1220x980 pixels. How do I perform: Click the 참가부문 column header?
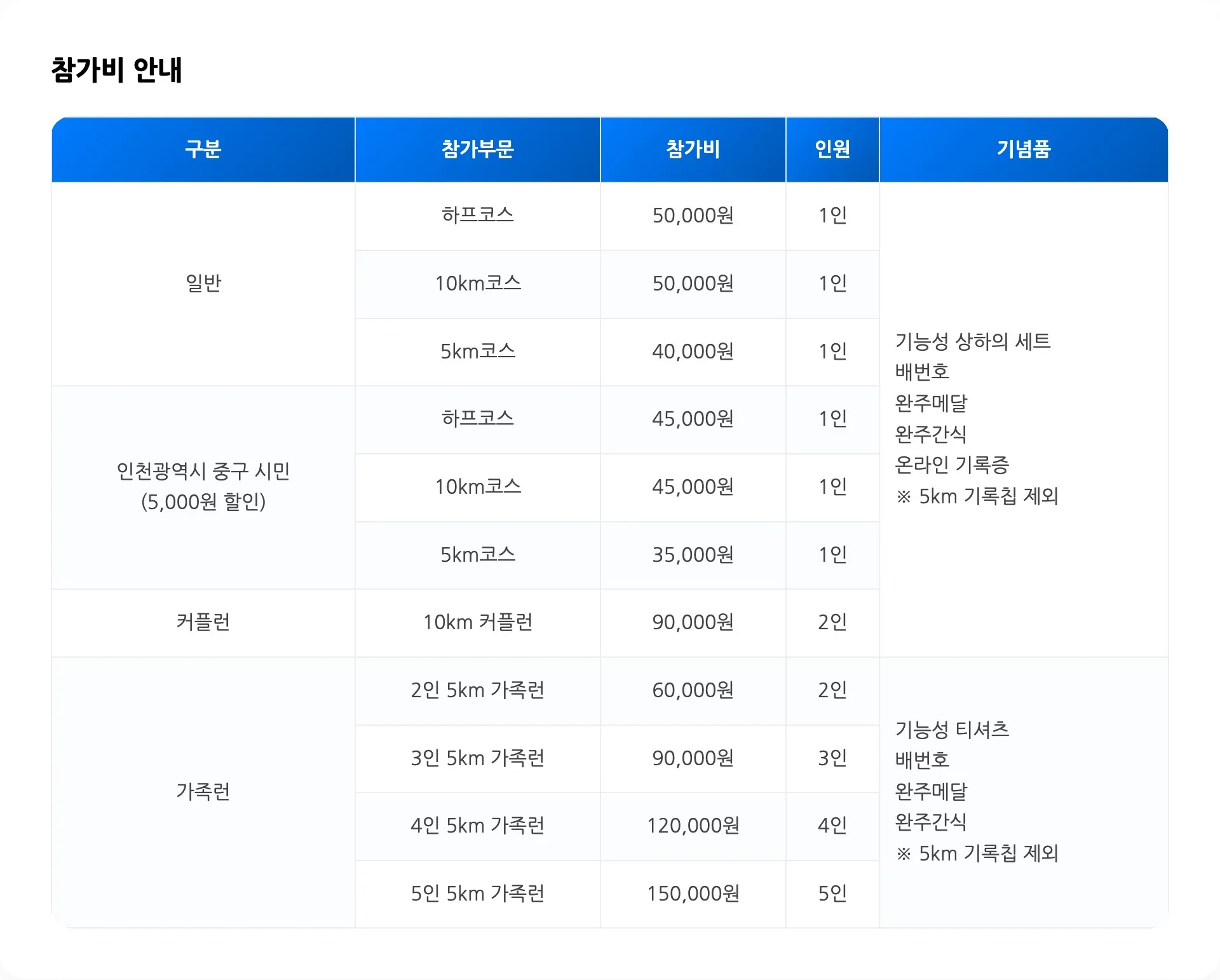(477, 149)
